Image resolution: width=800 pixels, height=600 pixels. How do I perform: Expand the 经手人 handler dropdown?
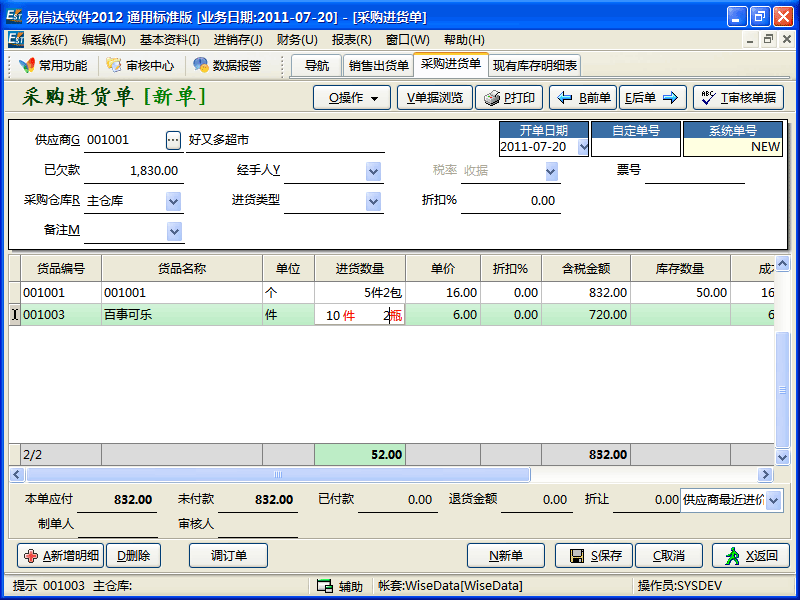click(x=374, y=172)
